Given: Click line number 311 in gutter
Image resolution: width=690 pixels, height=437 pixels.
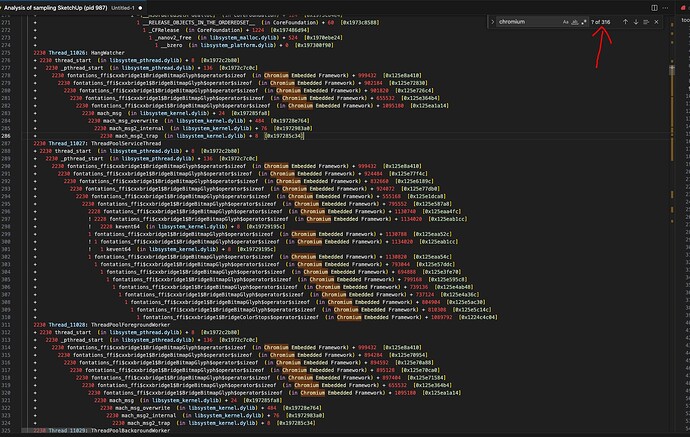Looking at the screenshot, I should 6,325.
